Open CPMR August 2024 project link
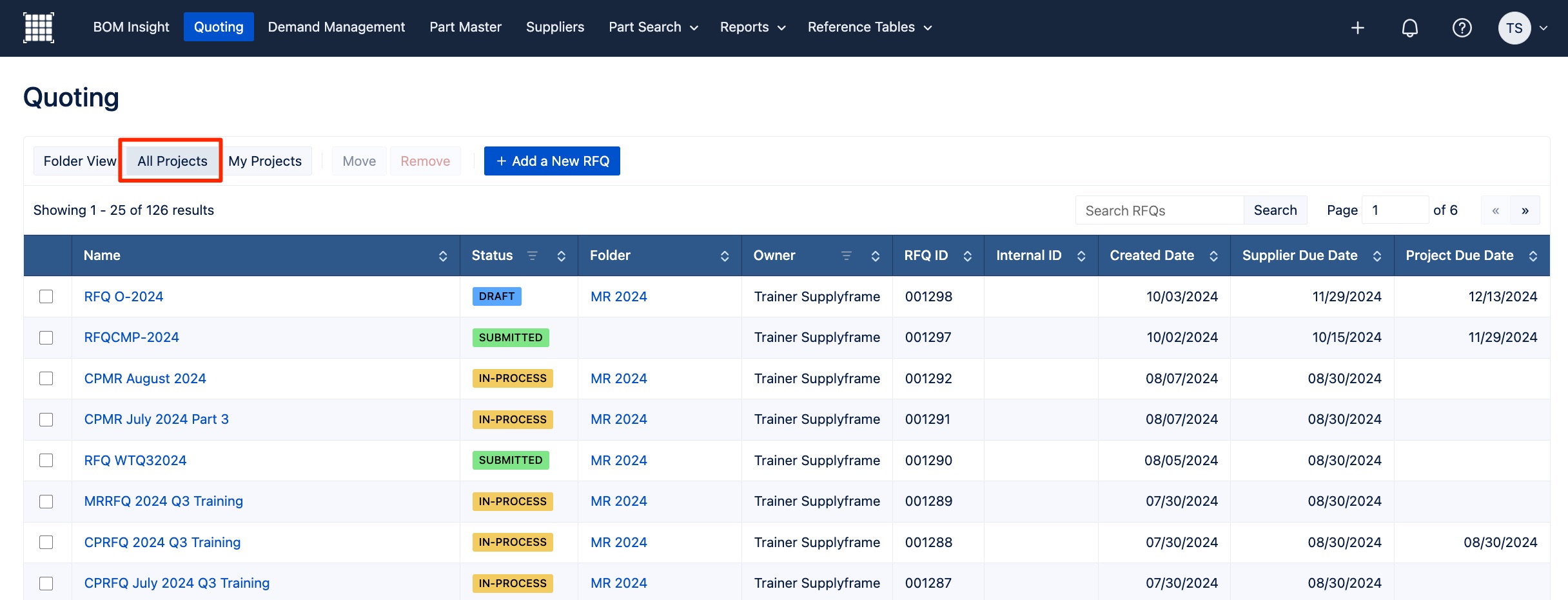Screen dimensions: 1568x600 (x=145, y=379)
